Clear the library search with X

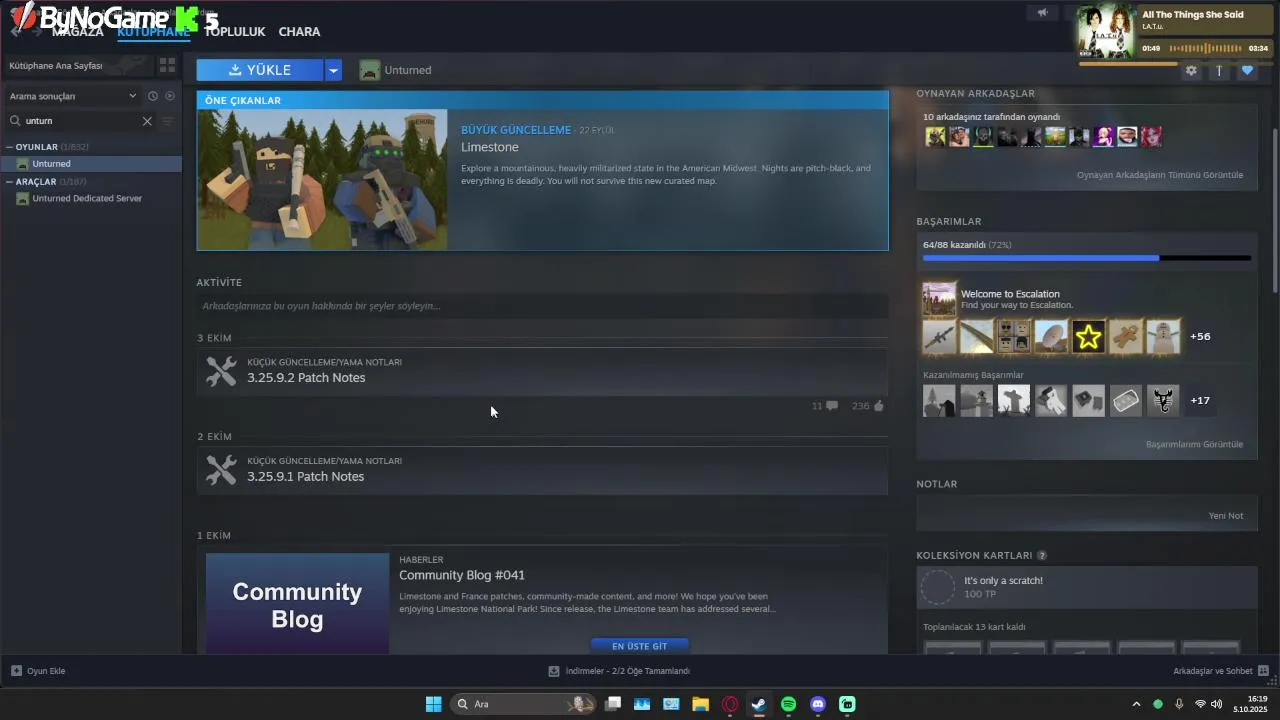click(x=147, y=121)
